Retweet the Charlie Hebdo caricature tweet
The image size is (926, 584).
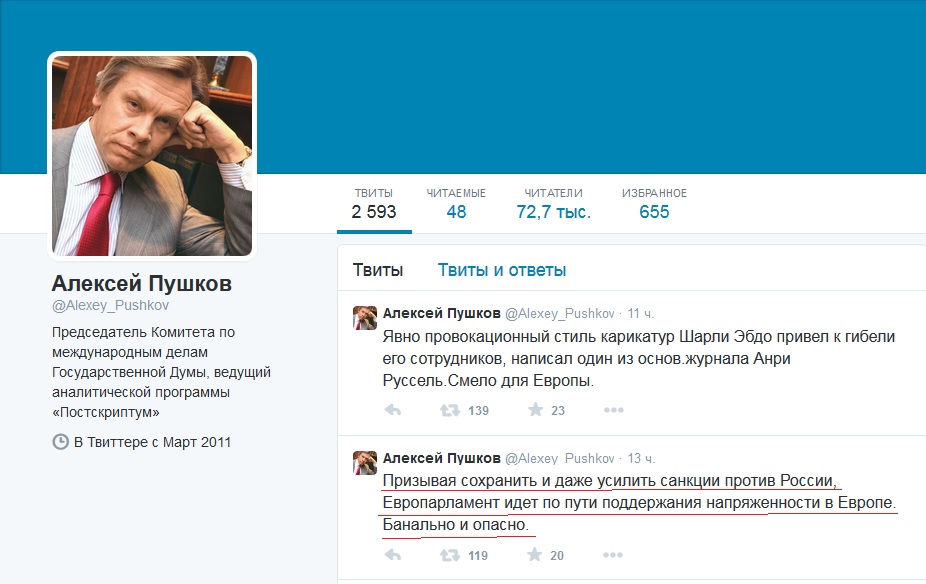pyautogui.click(x=450, y=410)
